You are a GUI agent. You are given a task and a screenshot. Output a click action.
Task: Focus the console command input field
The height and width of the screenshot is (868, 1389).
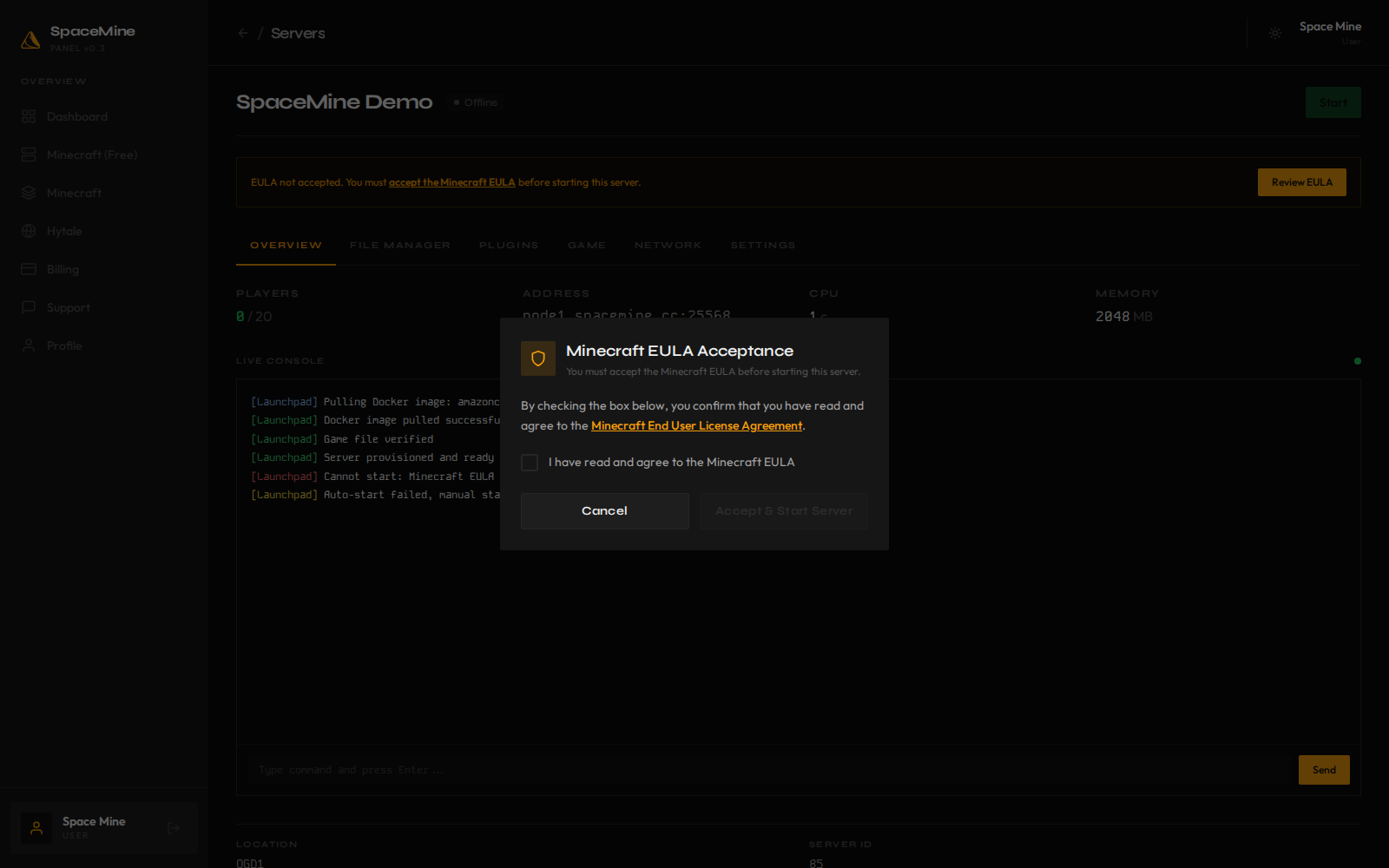(769, 770)
